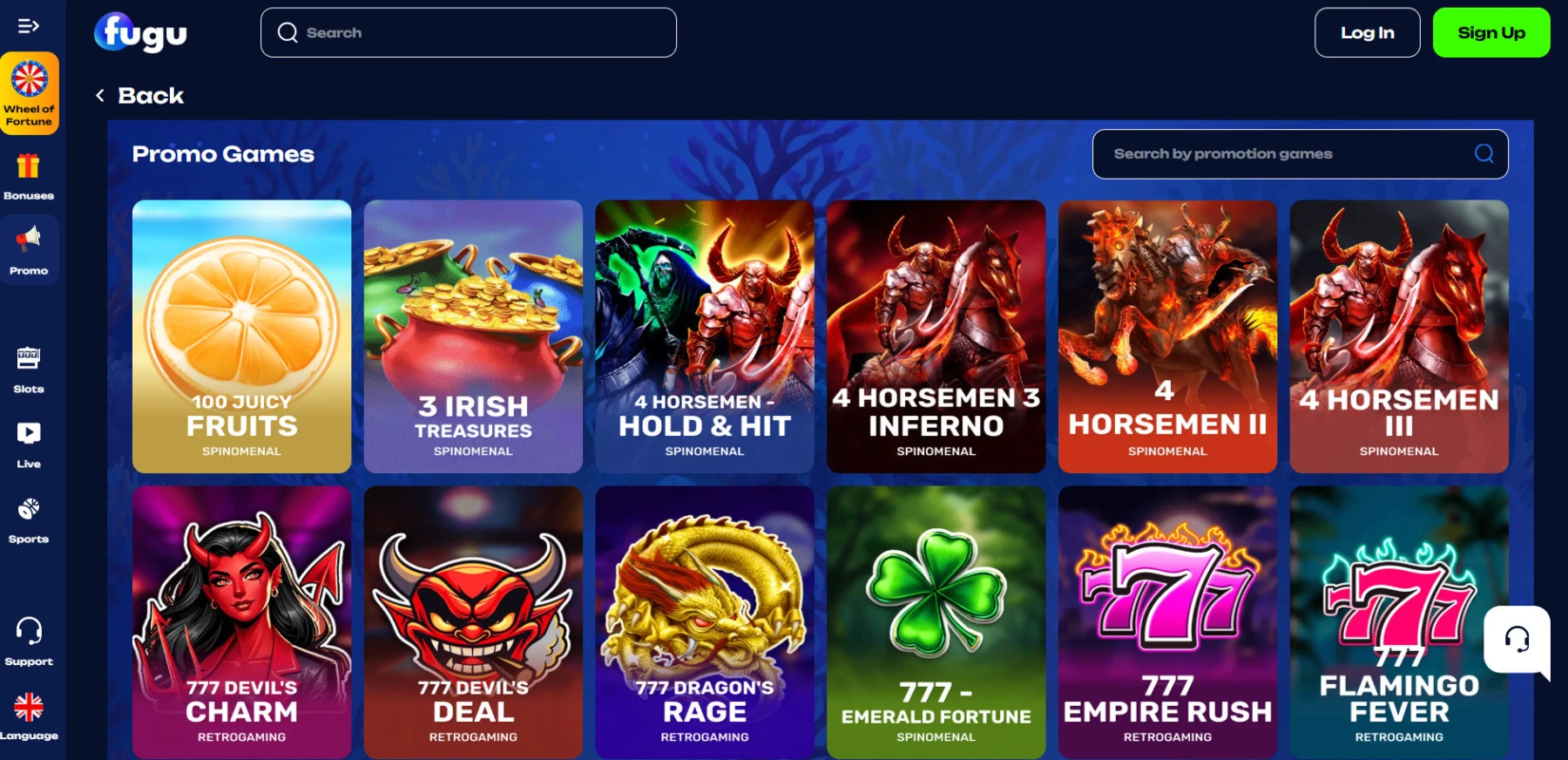1568x760 pixels.
Task: Open the 100 Juicy Fruits game thumbnail
Action: (x=242, y=336)
